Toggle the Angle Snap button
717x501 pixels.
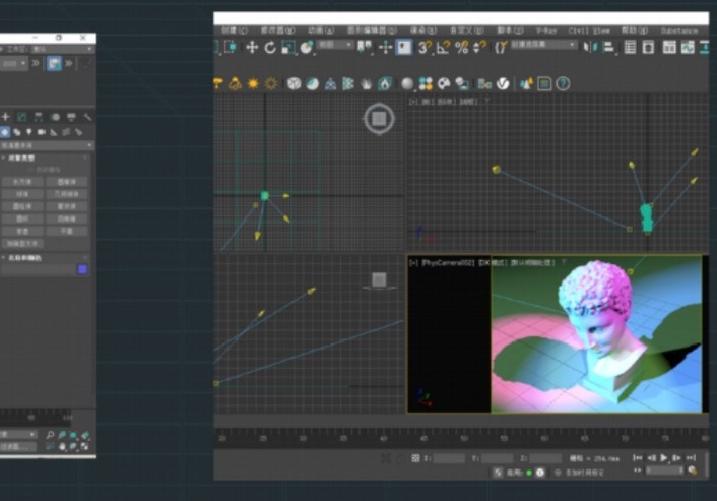443,48
